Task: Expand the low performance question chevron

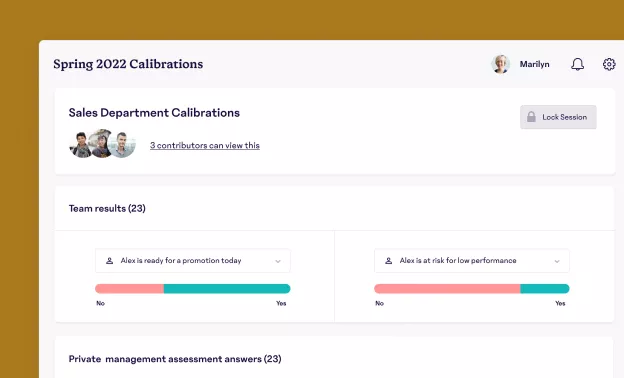Action: coord(557,261)
